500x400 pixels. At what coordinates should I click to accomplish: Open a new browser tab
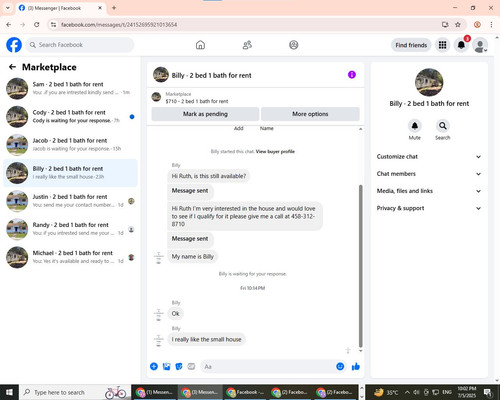click(x=114, y=8)
